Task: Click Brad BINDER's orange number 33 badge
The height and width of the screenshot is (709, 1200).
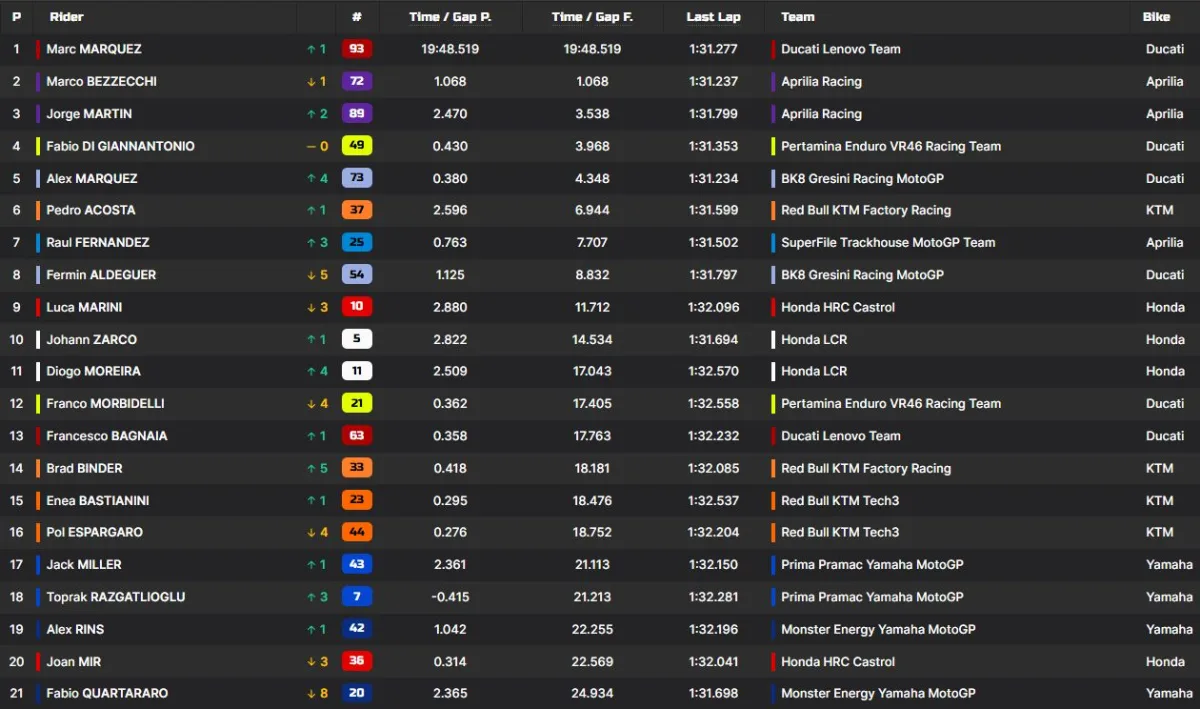Action: [x=357, y=468]
